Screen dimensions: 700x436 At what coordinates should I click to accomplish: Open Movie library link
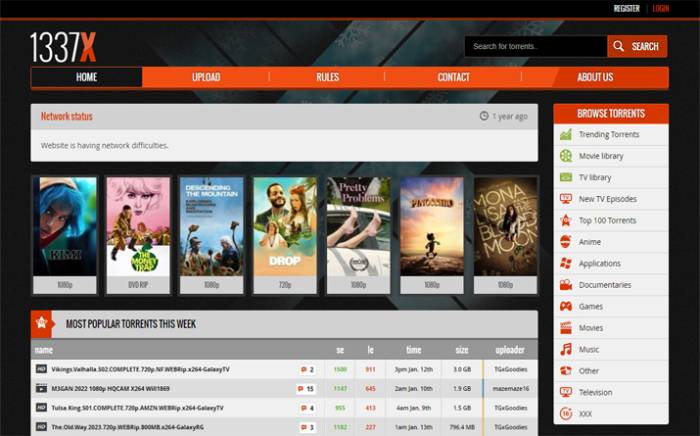601,156
